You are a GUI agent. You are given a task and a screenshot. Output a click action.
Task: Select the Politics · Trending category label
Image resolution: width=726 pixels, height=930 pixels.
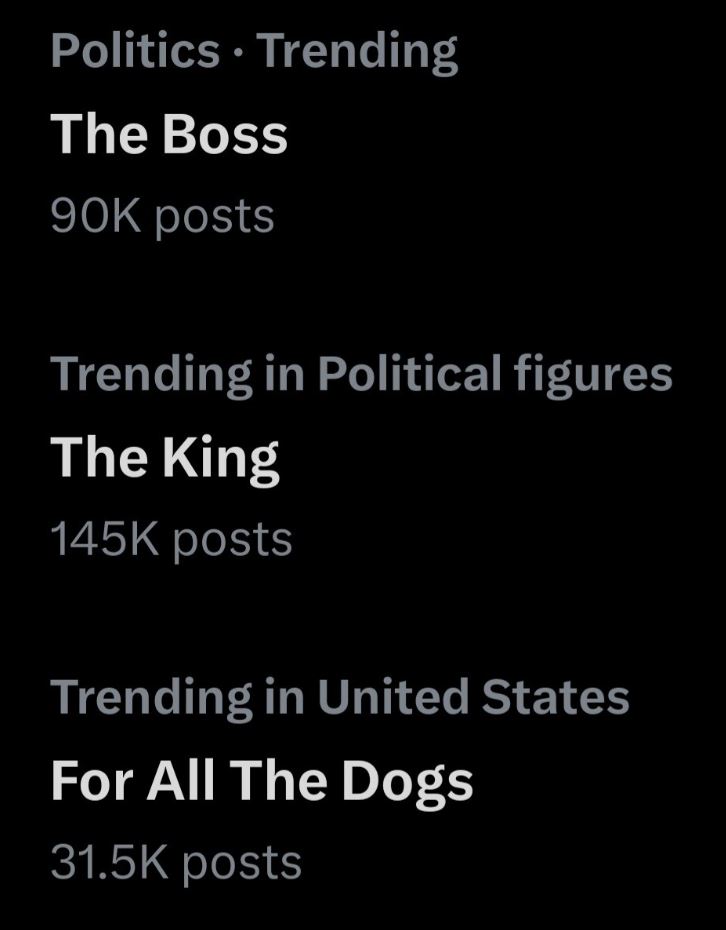point(254,52)
